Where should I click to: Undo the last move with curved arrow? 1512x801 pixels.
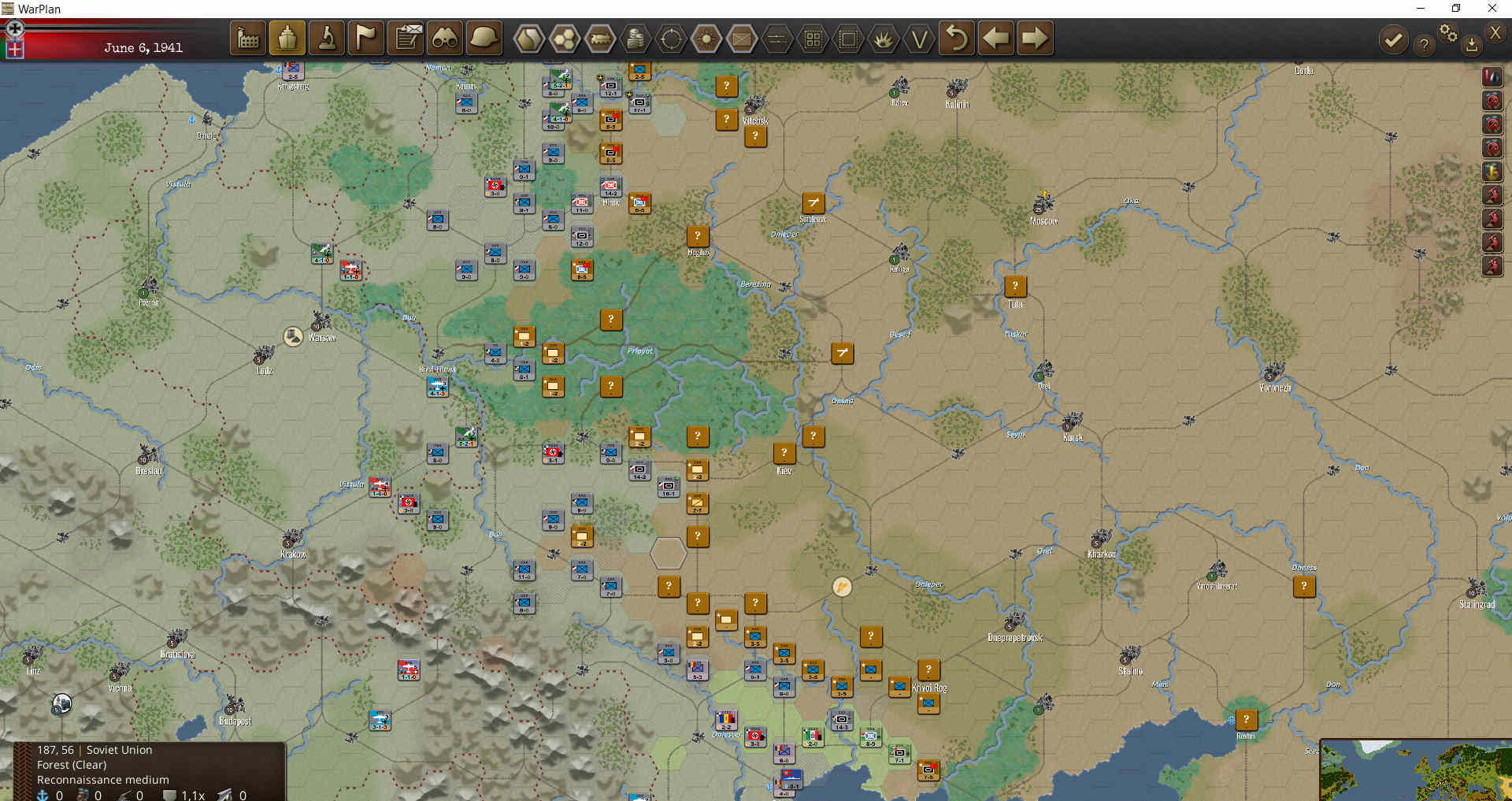tap(957, 38)
